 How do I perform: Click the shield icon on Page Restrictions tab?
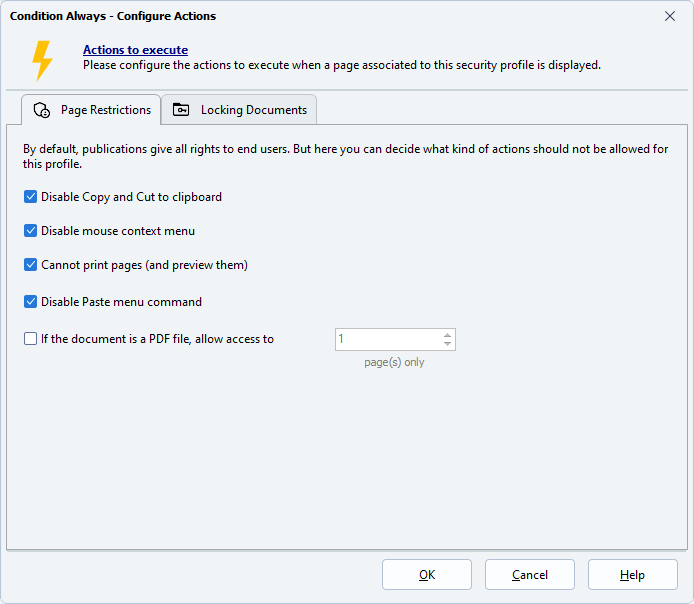42,110
